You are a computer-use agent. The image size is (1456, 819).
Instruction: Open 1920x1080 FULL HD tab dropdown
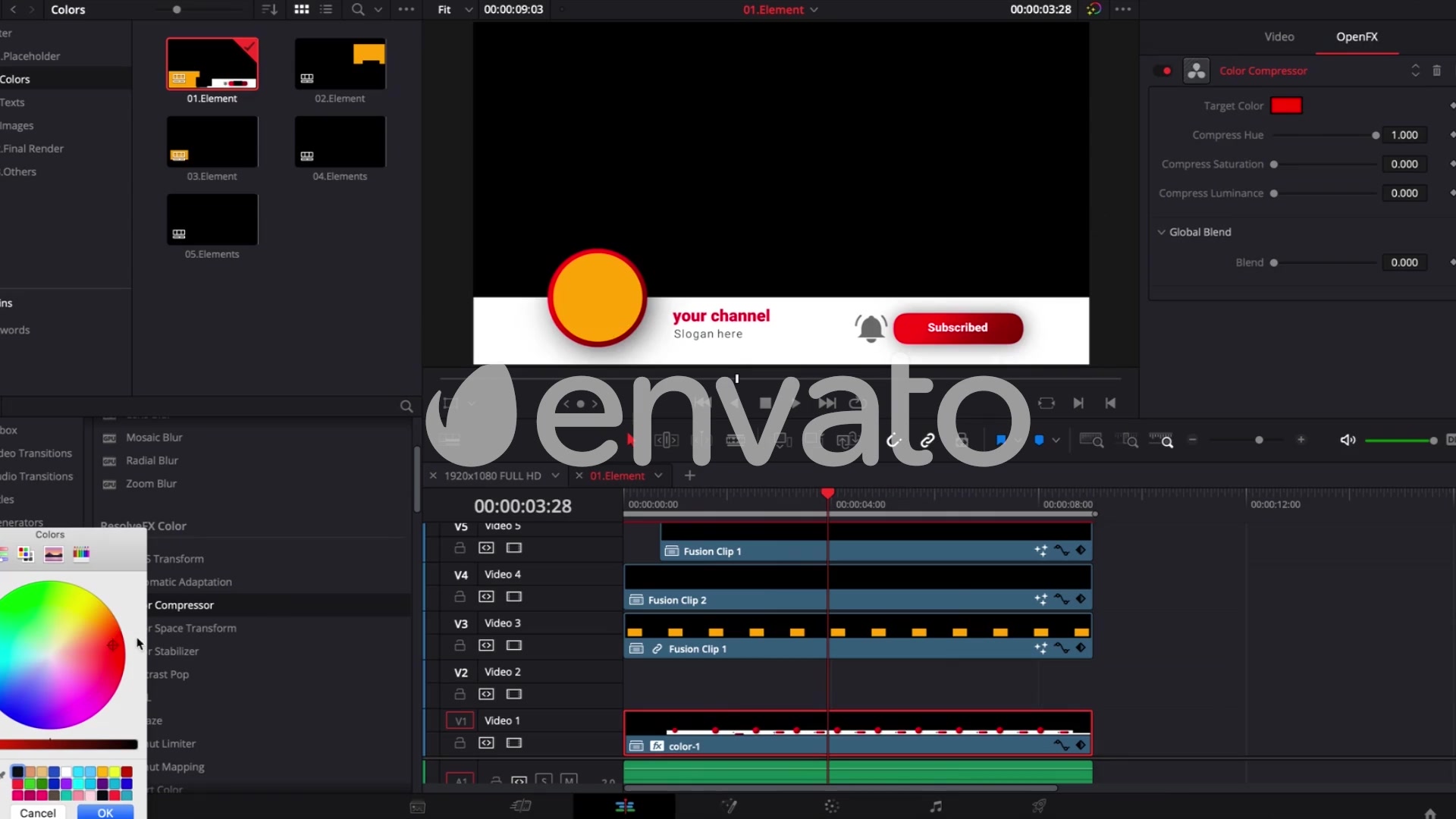coord(555,475)
